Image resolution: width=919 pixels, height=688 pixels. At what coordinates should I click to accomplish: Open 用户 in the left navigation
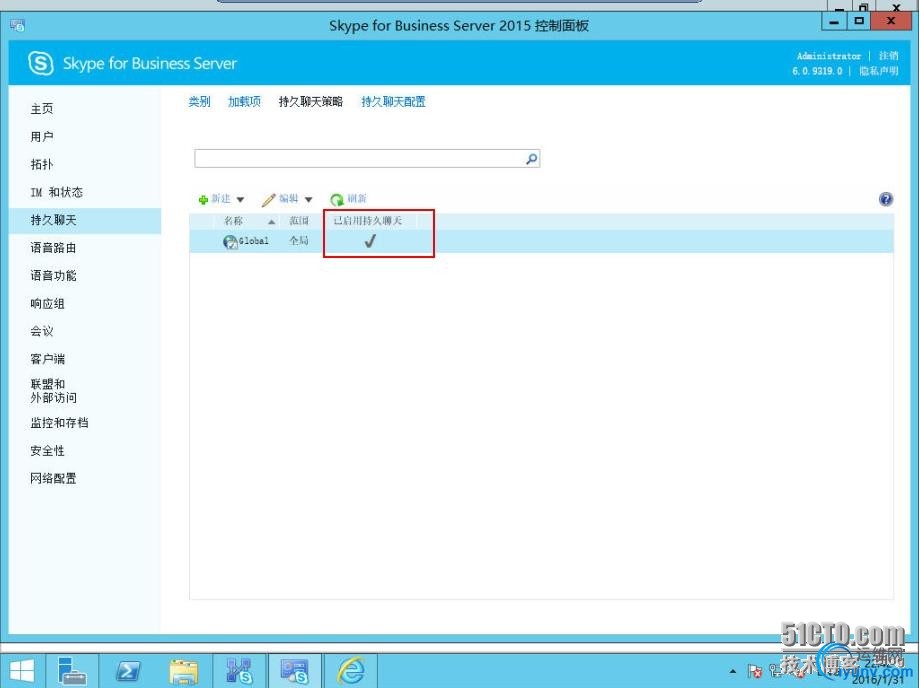[42, 137]
